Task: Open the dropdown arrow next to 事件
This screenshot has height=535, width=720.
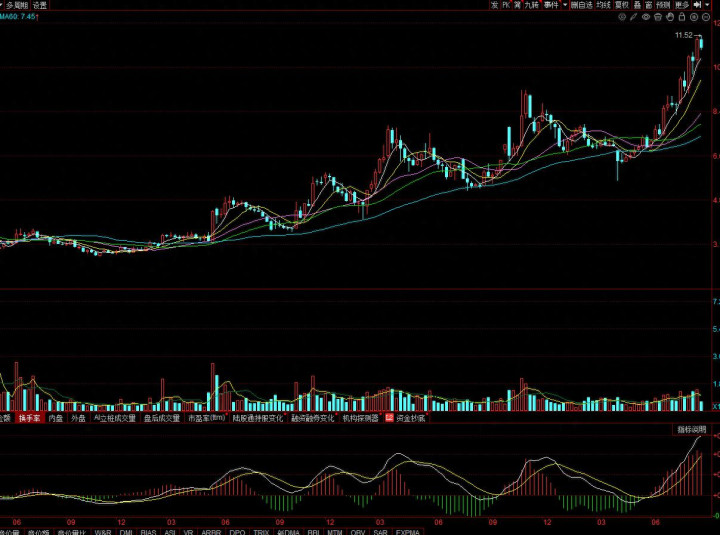Action: coord(565,5)
